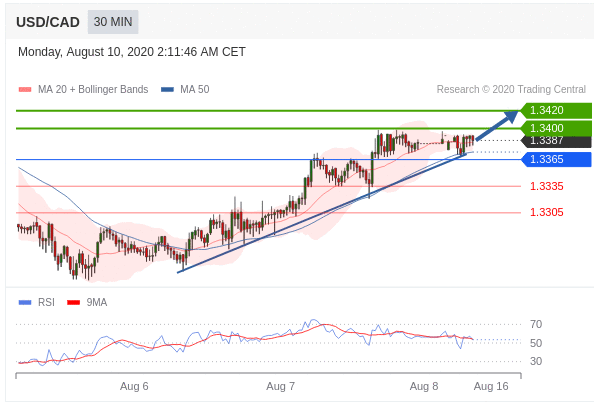The width and height of the screenshot is (594, 407).
Task: Click the USD/CAD pair title
Action: point(48,22)
